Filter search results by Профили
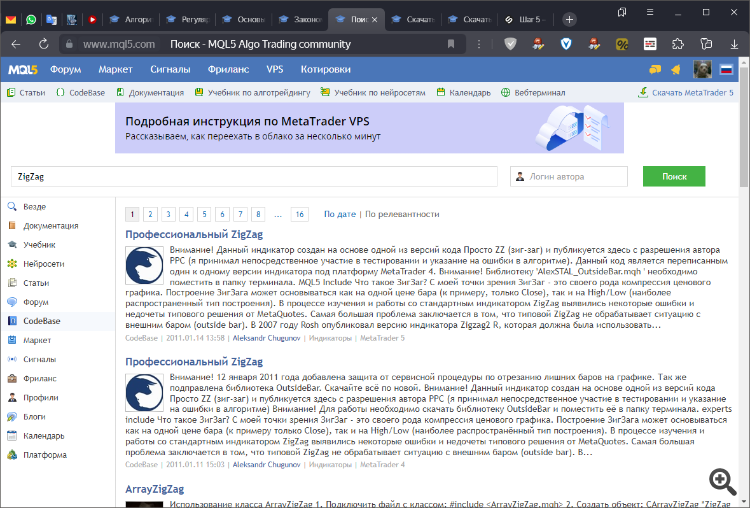Viewport: 750px width, 508px height. coord(41,398)
